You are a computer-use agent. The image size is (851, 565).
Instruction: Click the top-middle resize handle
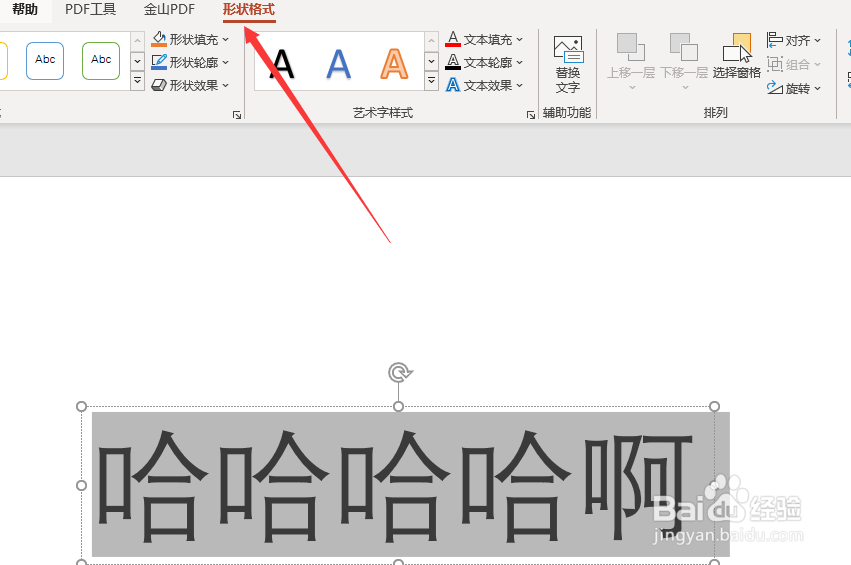pos(398,407)
